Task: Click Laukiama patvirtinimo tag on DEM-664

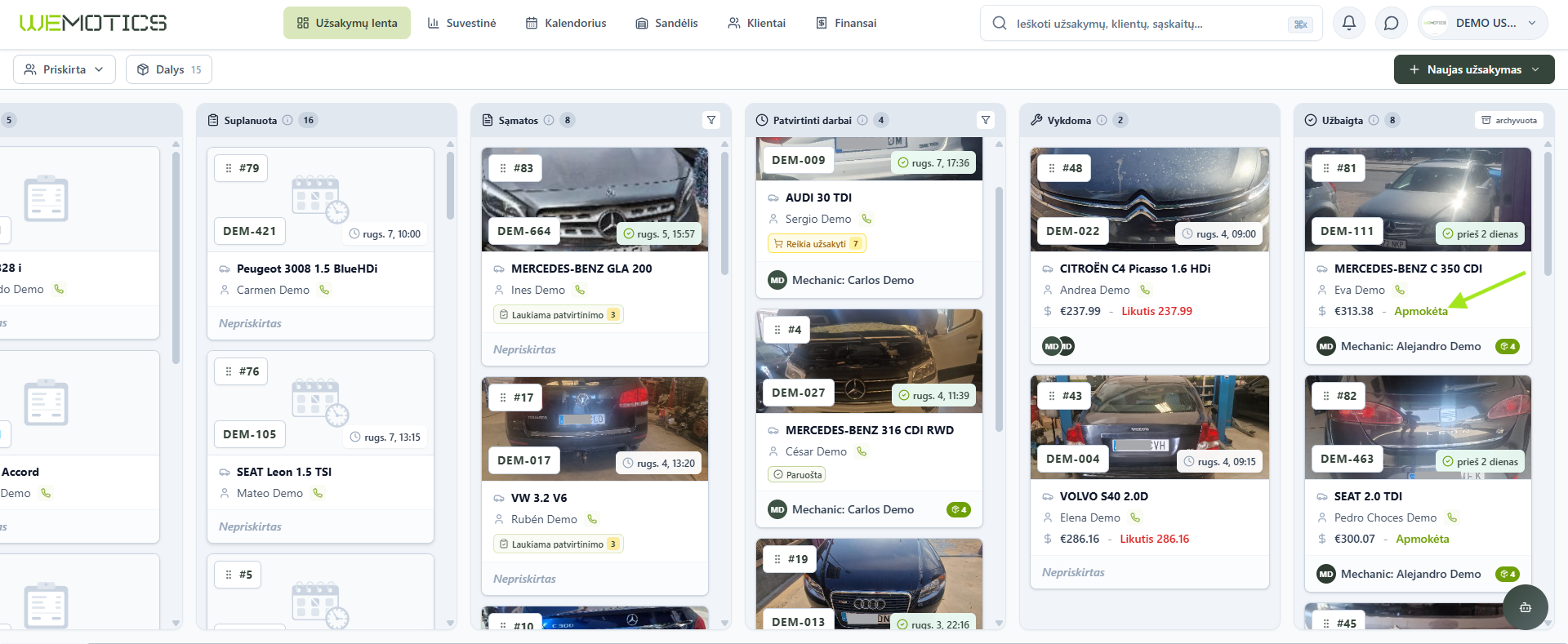Action: (x=559, y=314)
